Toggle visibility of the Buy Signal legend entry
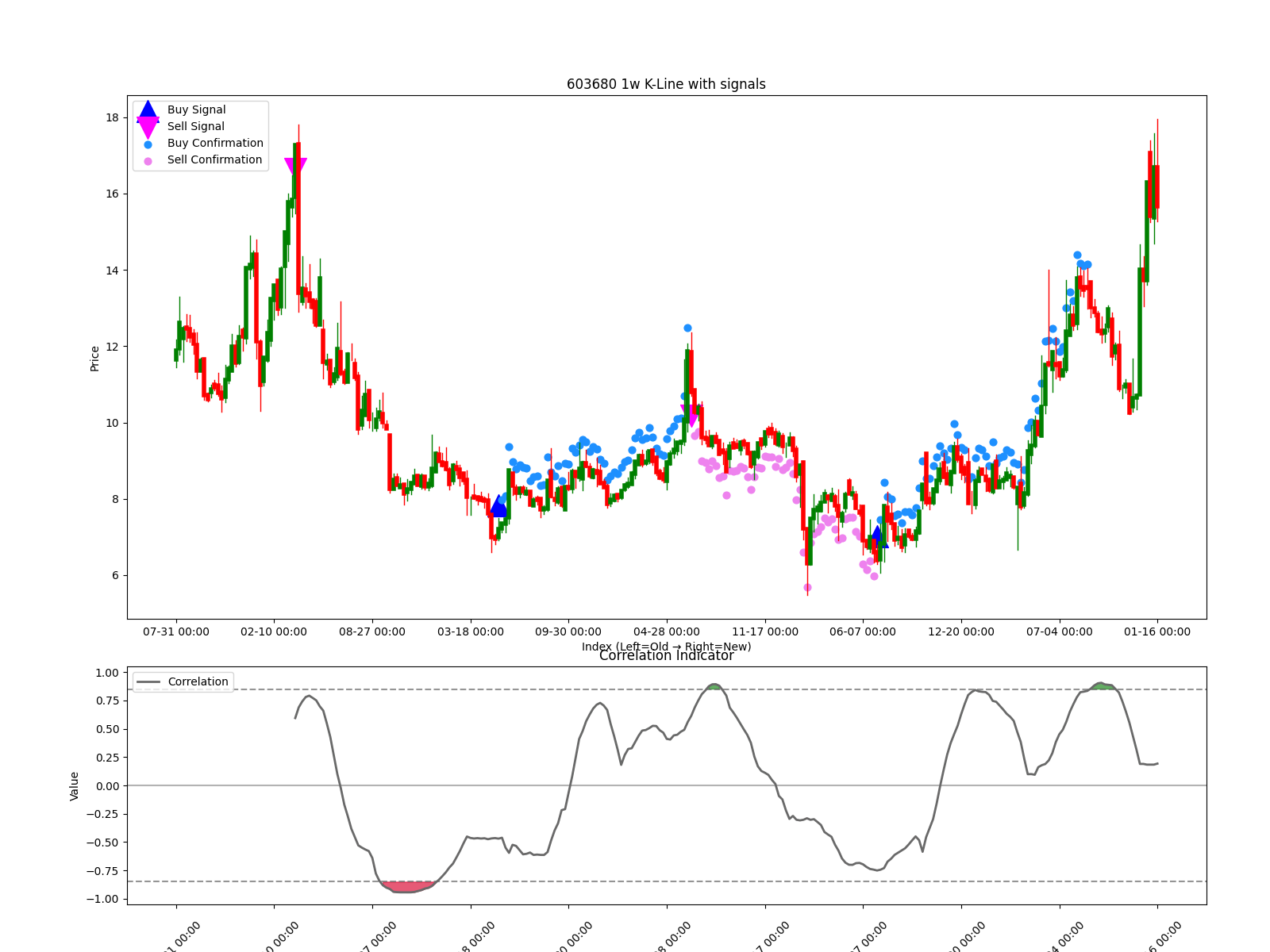Viewport: 1270px width, 952px height. click(195, 109)
